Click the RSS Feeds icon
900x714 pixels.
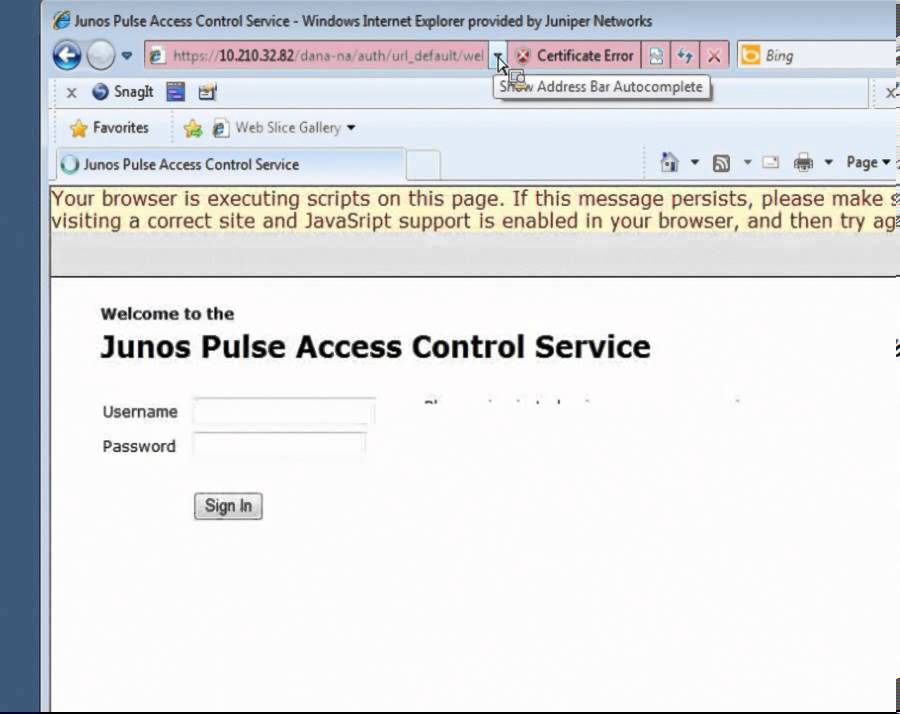(721, 164)
